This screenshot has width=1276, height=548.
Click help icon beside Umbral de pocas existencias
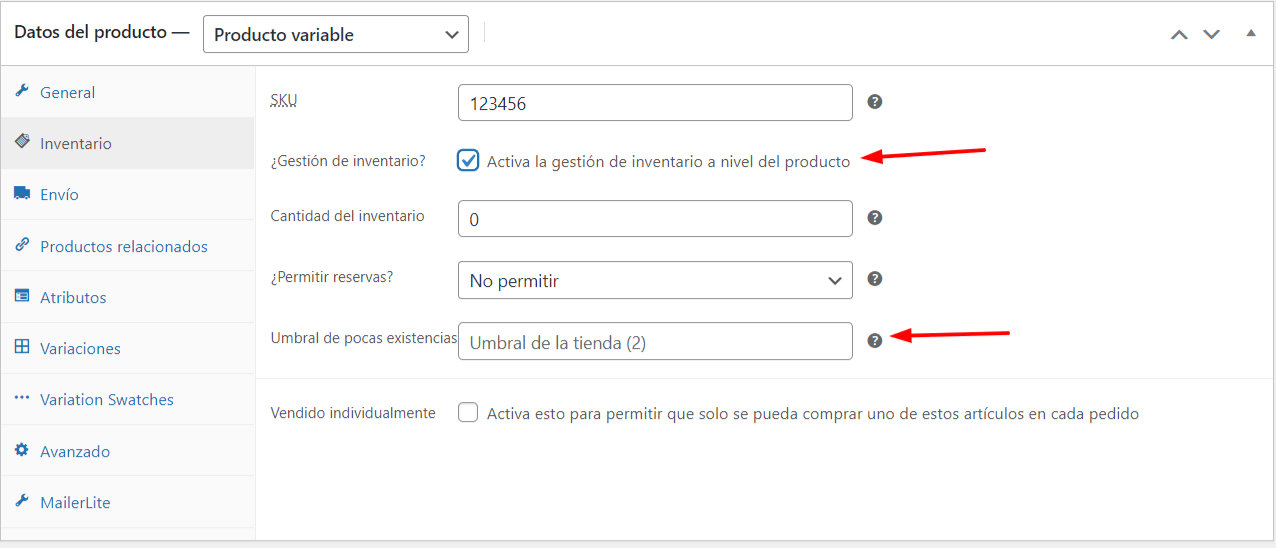tap(875, 340)
